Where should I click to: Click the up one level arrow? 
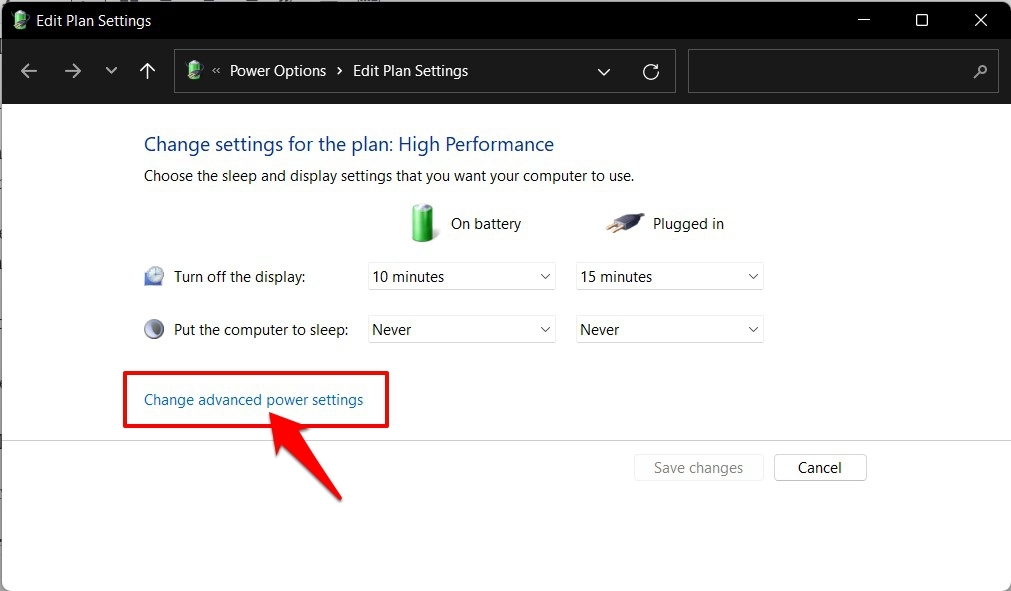[147, 71]
